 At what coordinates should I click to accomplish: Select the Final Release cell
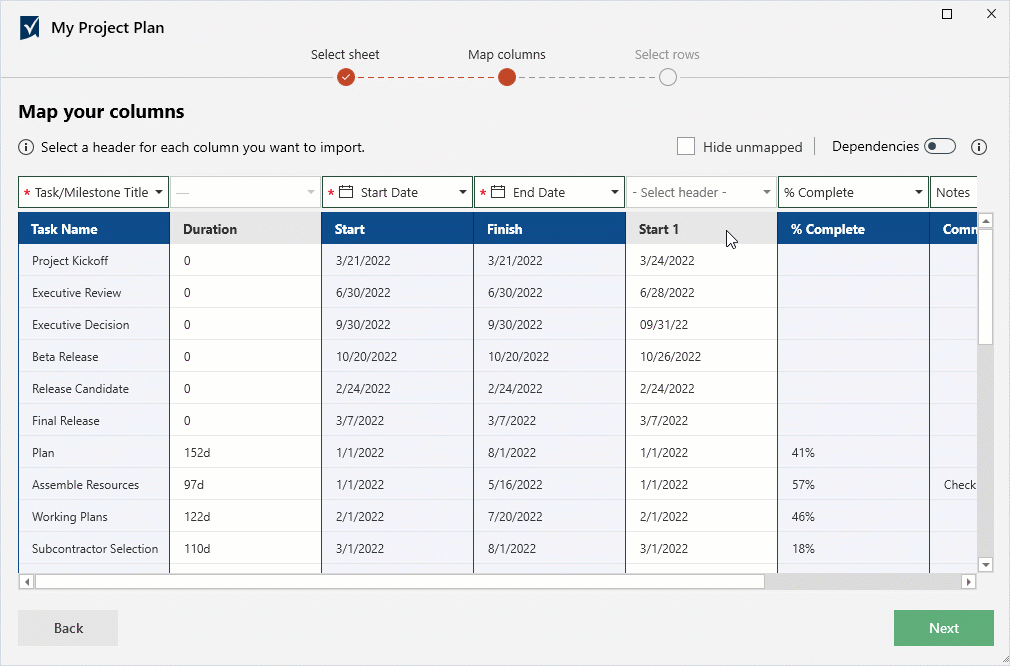click(x=94, y=421)
